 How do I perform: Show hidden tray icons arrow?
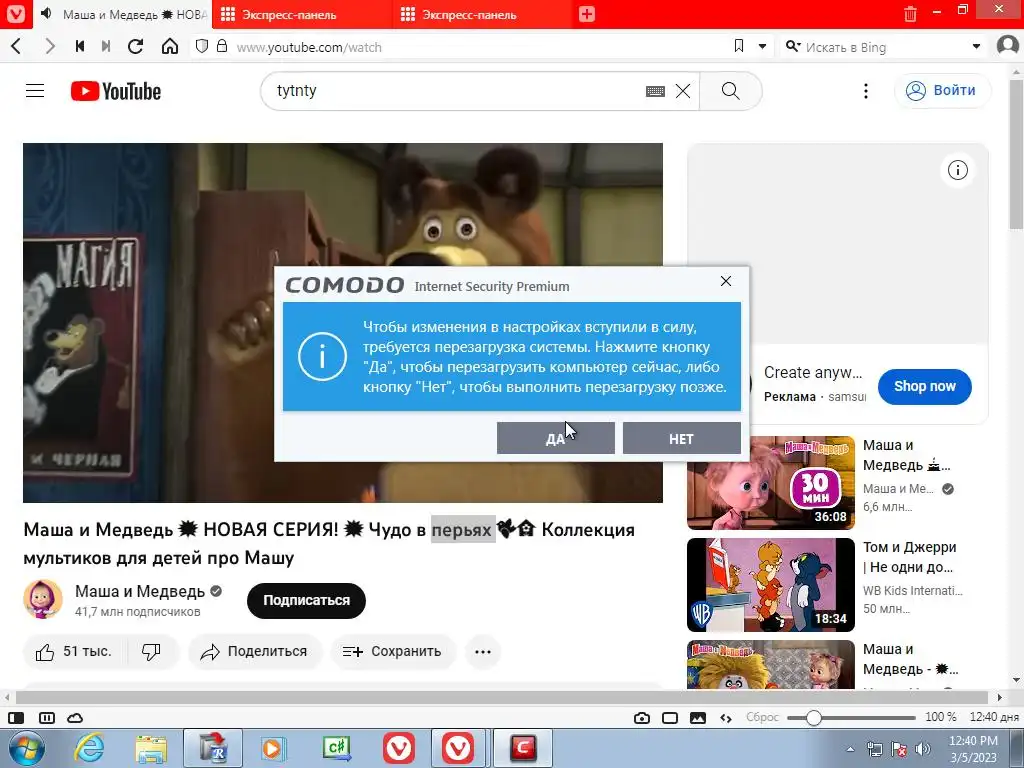coord(850,749)
